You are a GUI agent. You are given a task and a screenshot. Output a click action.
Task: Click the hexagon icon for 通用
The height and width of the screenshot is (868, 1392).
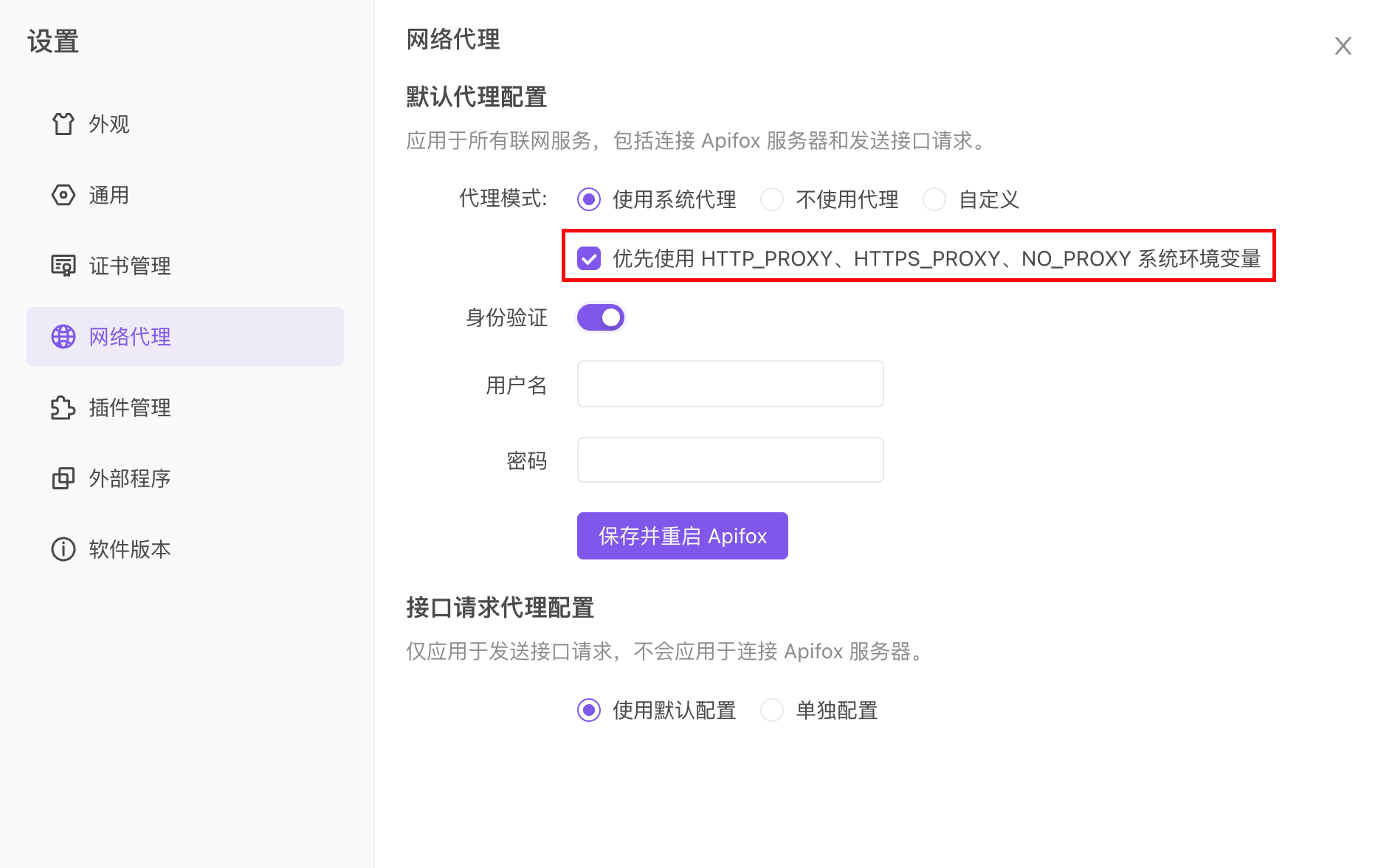(63, 195)
